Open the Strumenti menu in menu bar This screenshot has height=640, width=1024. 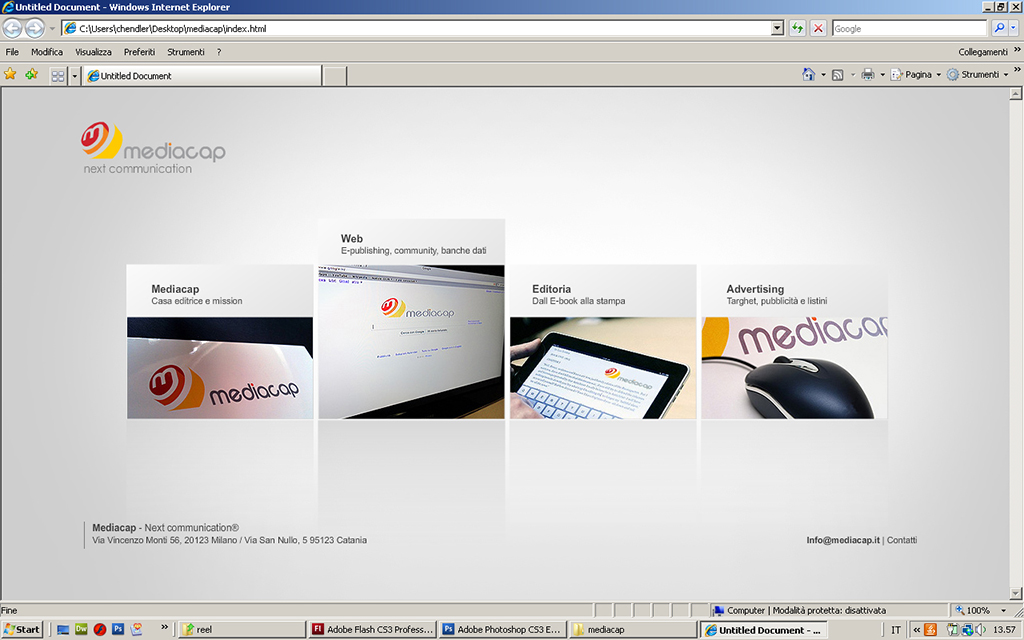coord(185,52)
